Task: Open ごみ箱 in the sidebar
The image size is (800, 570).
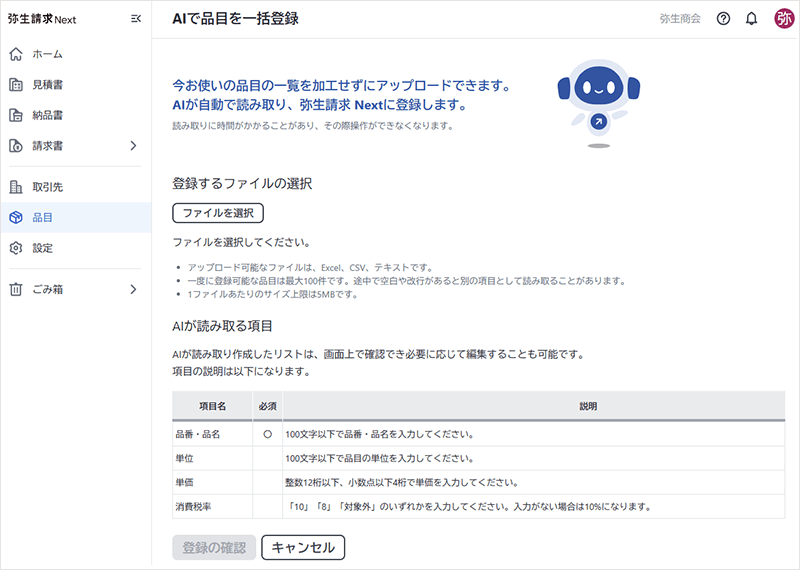Action: click(x=76, y=289)
